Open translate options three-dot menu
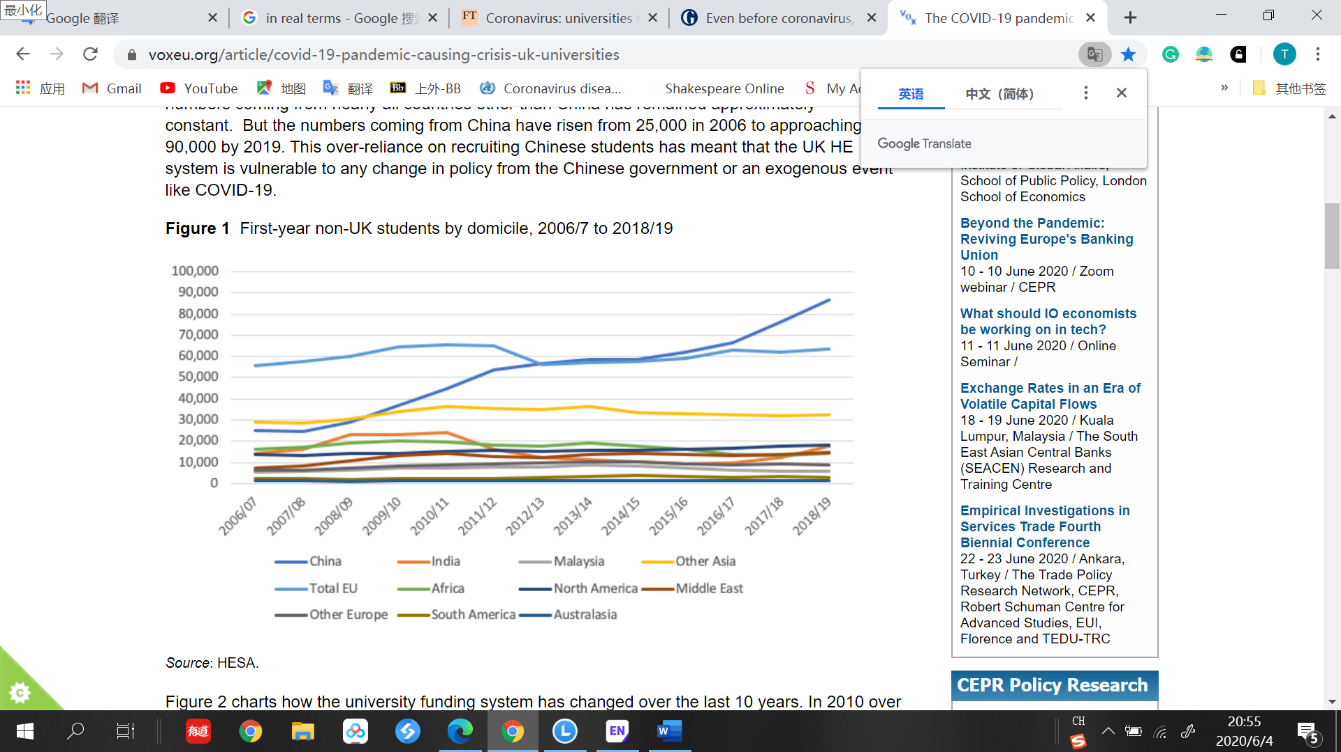 (x=1086, y=93)
